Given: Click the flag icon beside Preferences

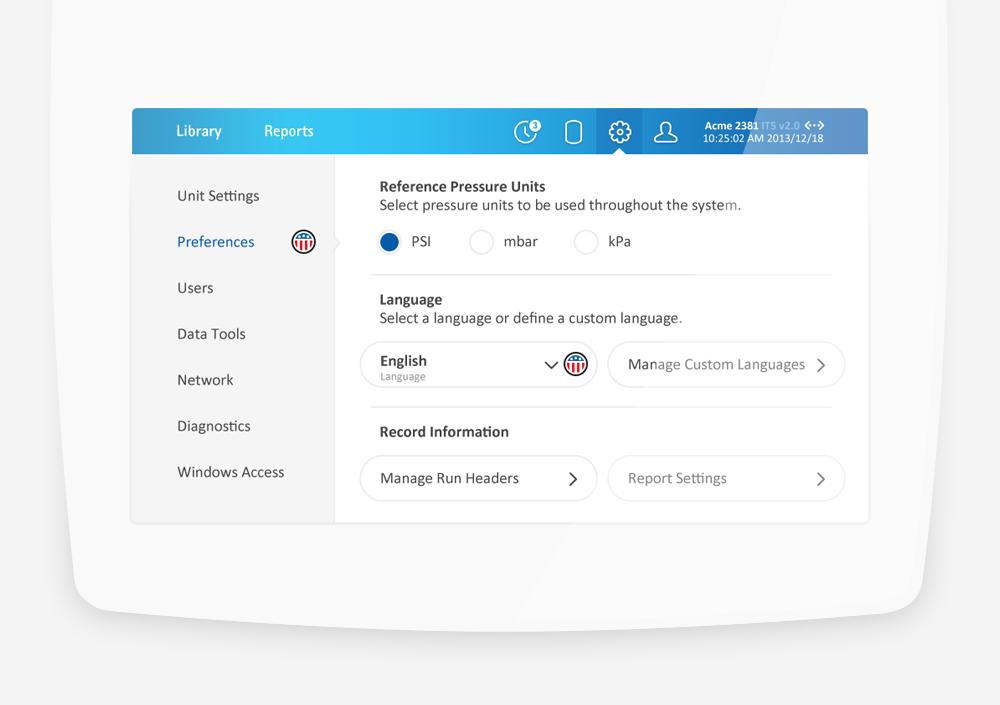Looking at the screenshot, I should (303, 241).
